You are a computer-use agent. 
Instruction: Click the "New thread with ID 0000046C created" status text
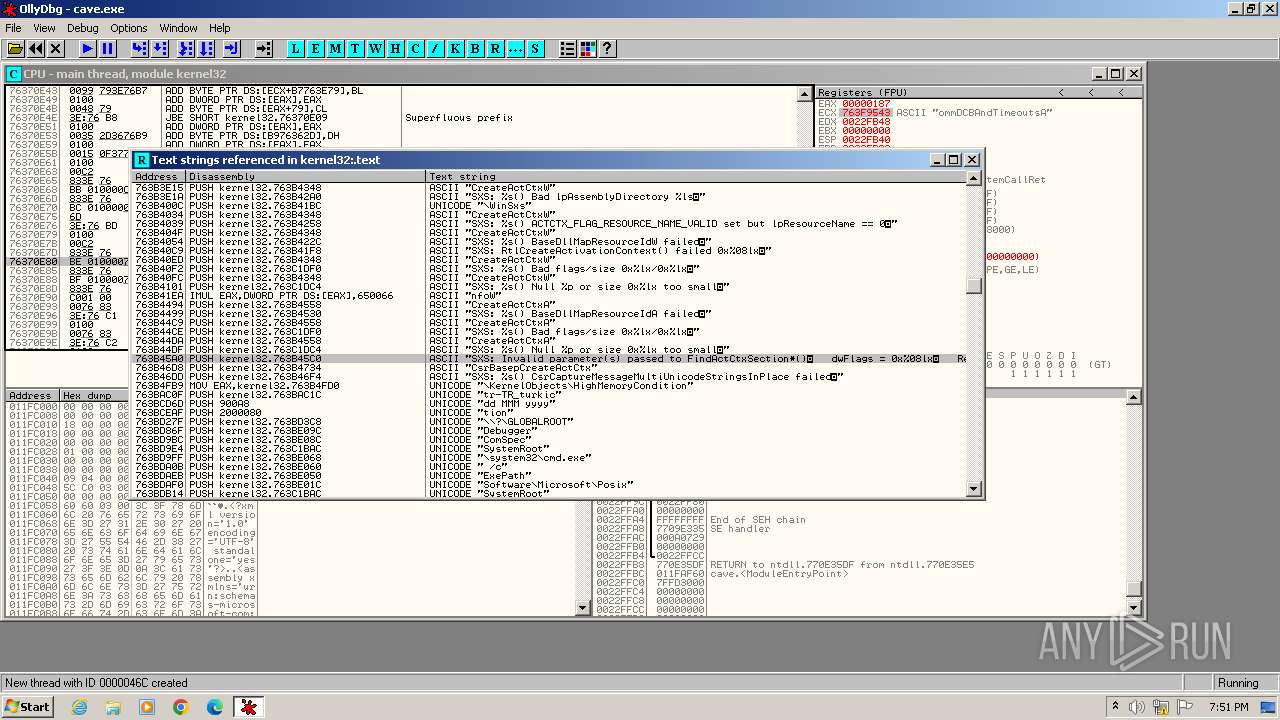[x=96, y=683]
